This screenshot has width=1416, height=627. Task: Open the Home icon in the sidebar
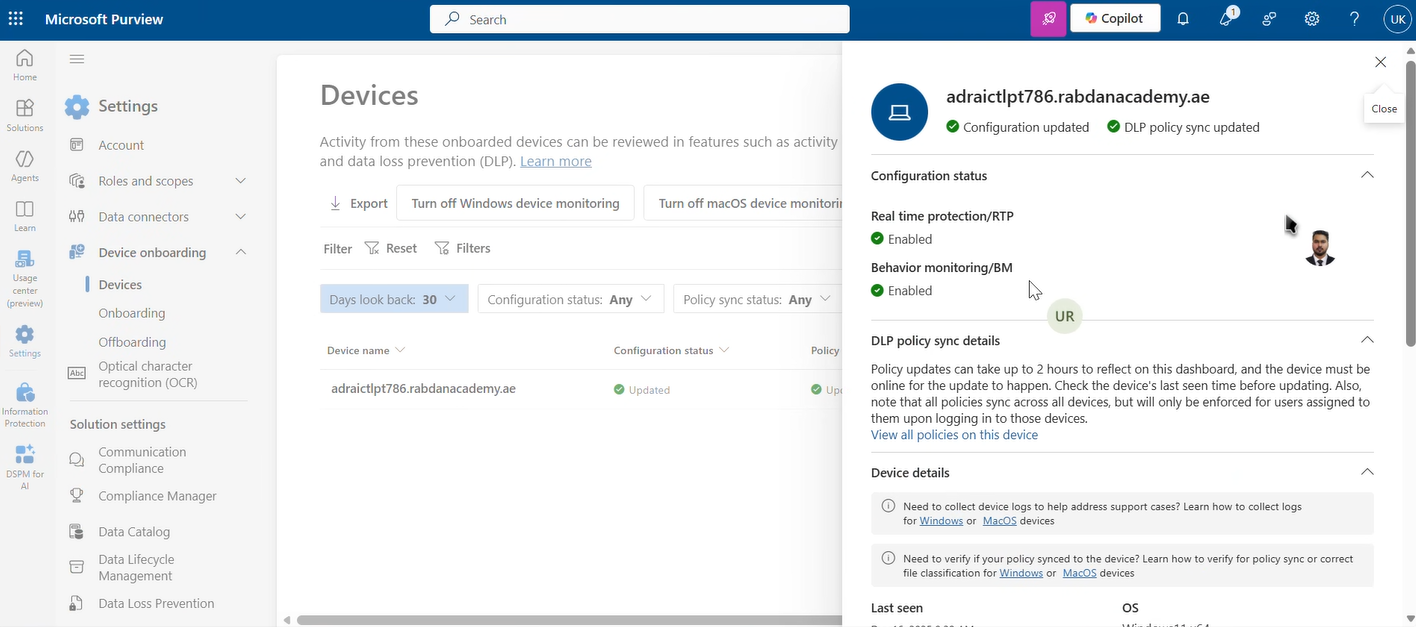[x=24, y=63]
